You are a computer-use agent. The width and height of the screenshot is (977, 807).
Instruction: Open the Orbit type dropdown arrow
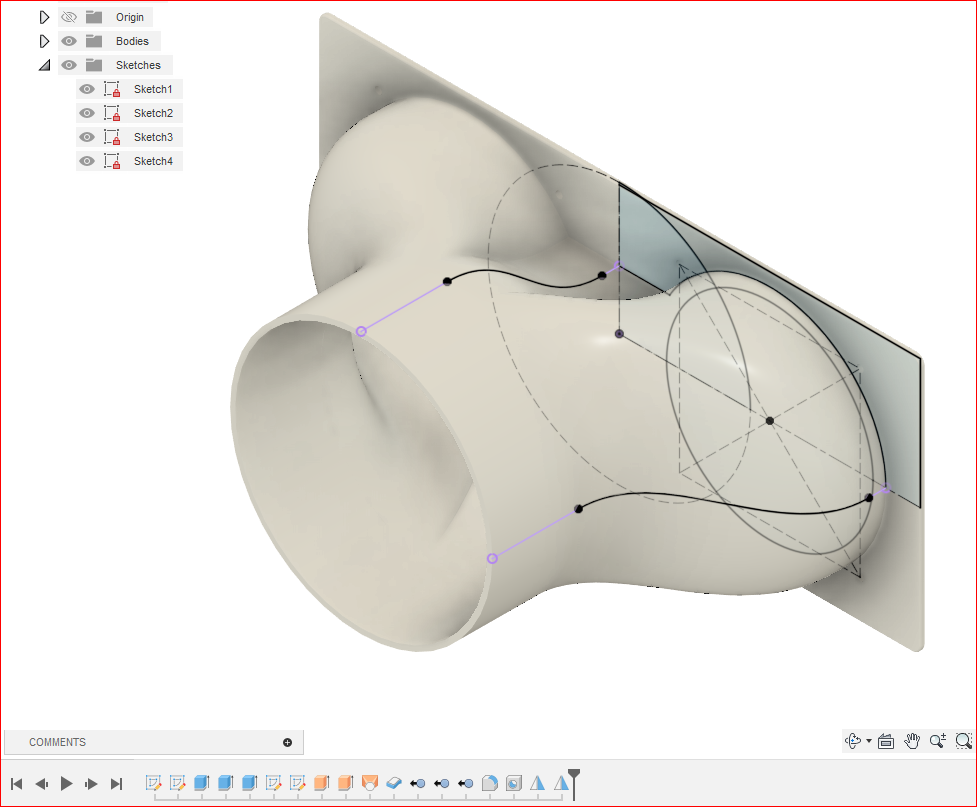[869, 741]
